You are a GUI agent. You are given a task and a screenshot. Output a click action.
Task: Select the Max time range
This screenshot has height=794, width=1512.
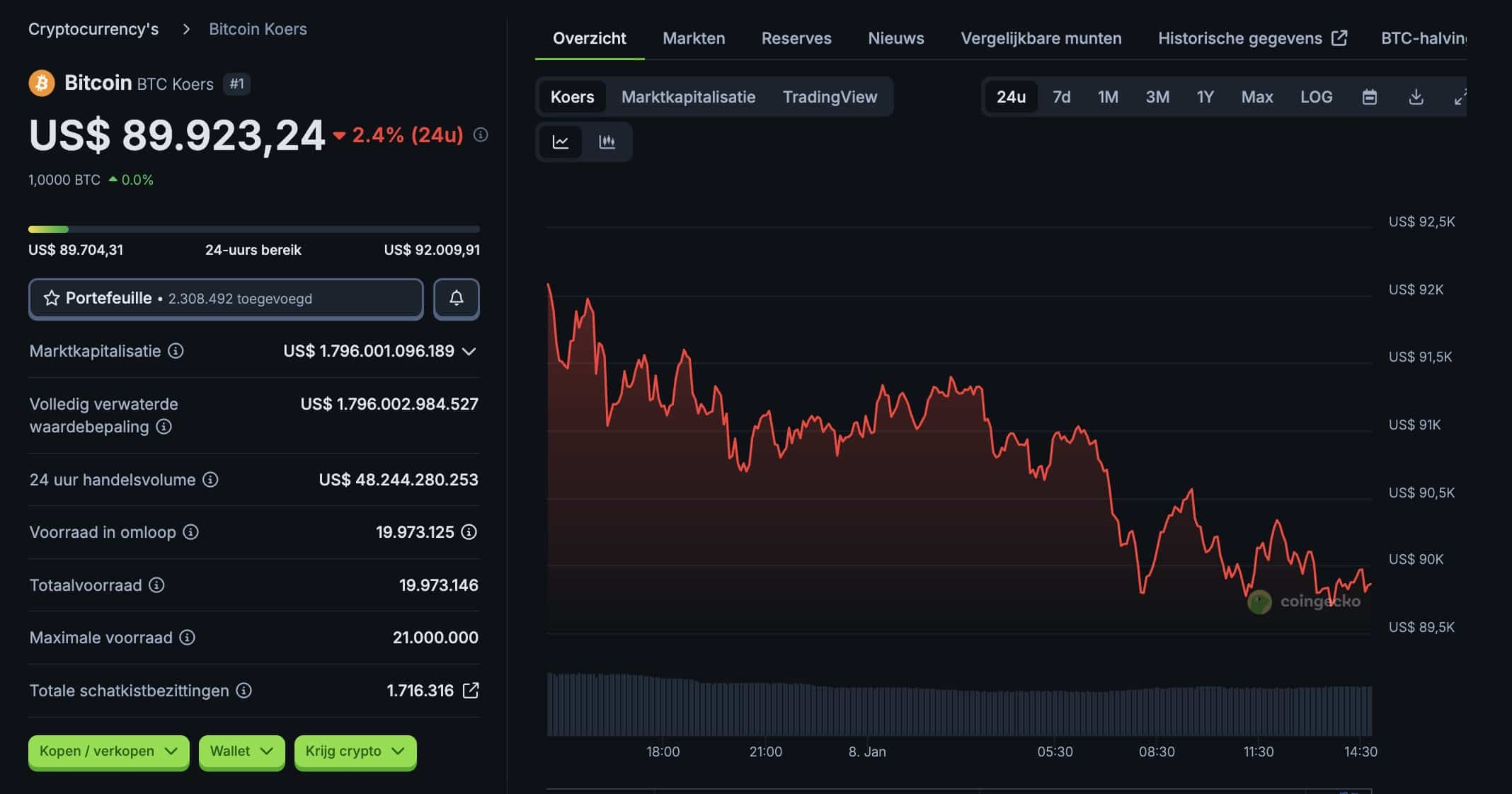click(1256, 97)
